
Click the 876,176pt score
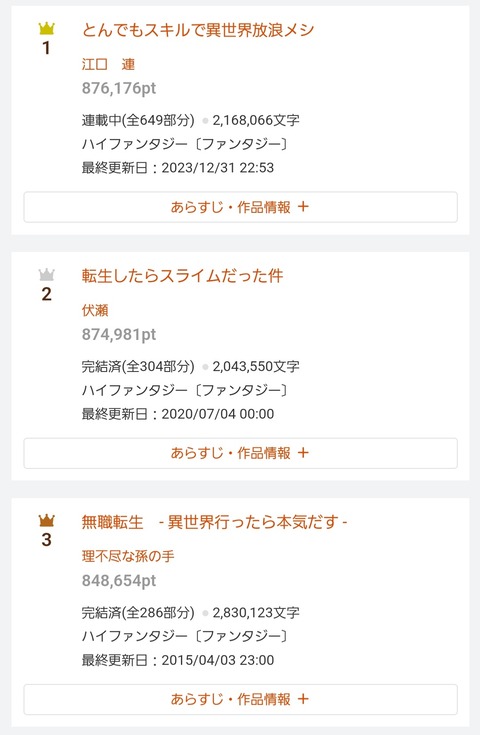[x=119, y=88]
